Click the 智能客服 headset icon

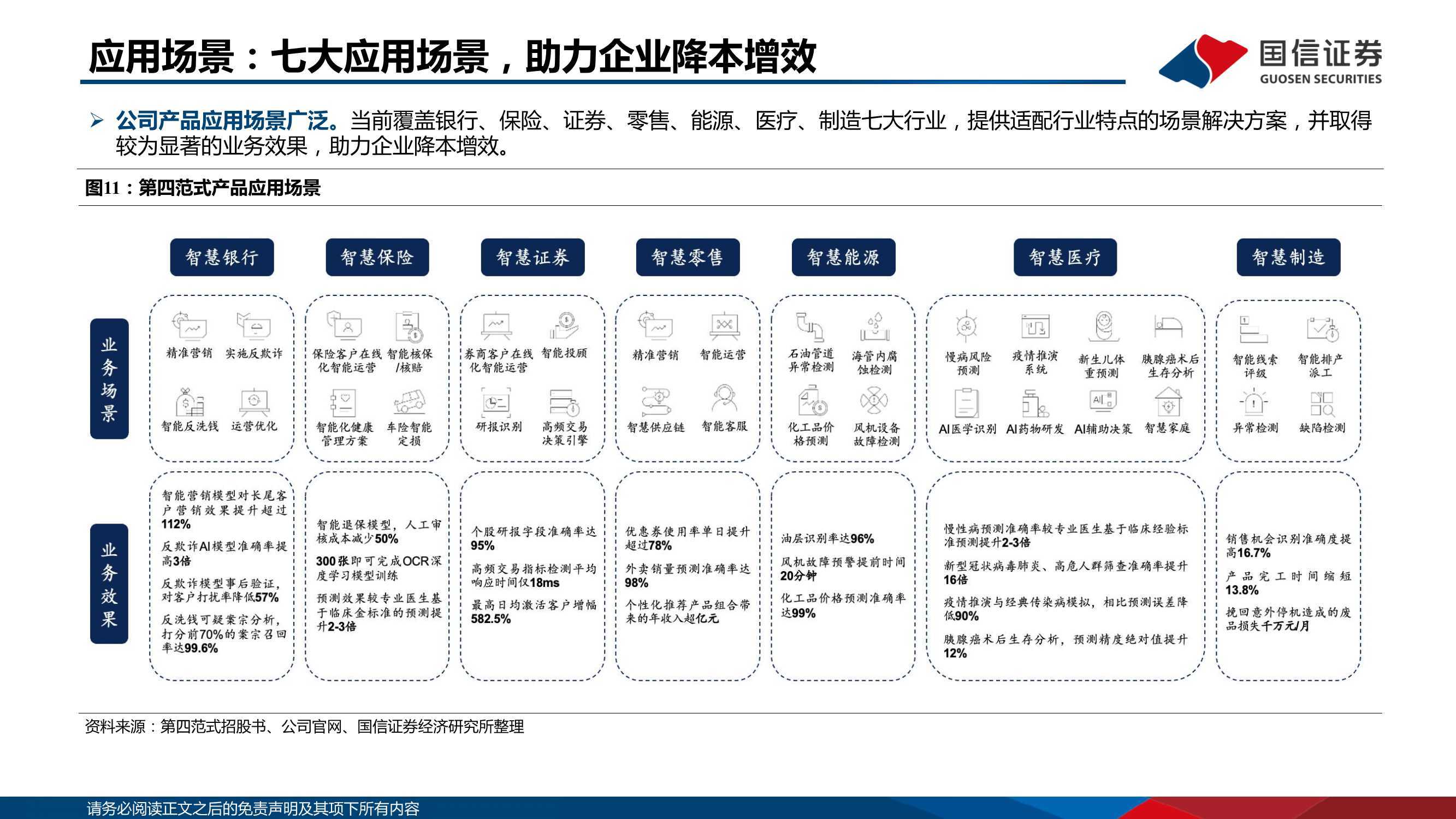click(724, 399)
